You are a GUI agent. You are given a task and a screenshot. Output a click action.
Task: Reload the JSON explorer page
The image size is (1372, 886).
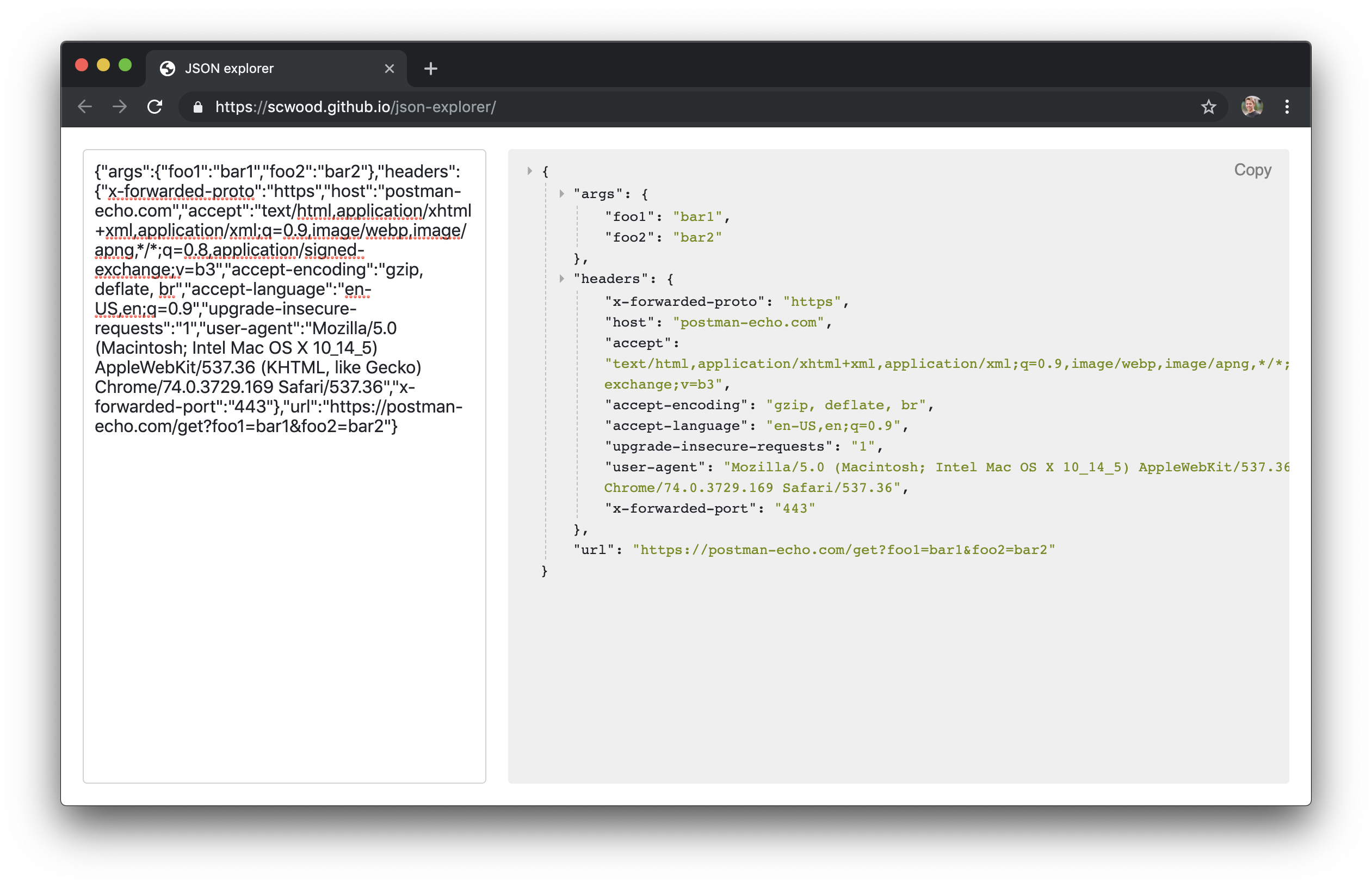click(154, 107)
